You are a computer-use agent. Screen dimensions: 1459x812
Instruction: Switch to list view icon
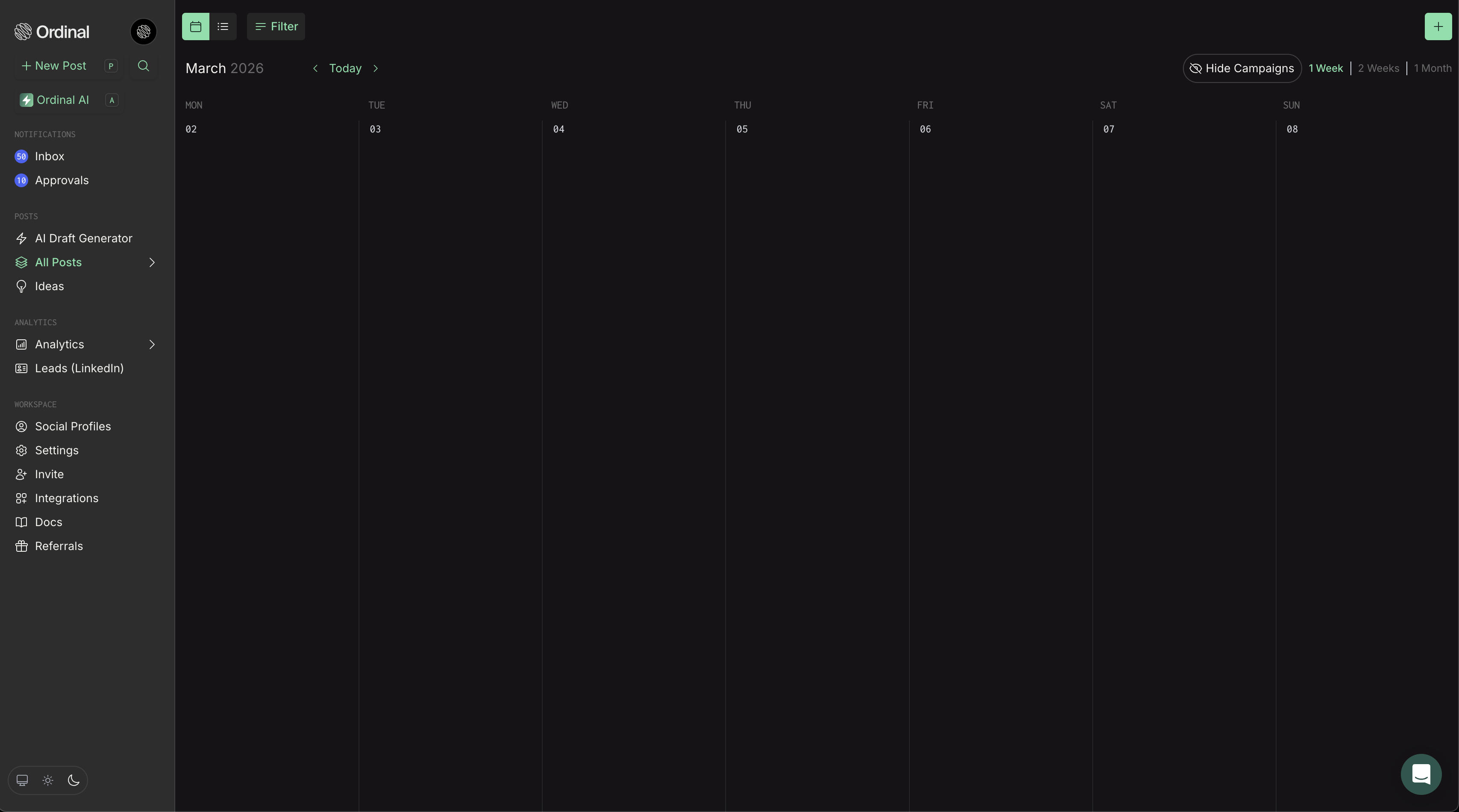[223, 26]
